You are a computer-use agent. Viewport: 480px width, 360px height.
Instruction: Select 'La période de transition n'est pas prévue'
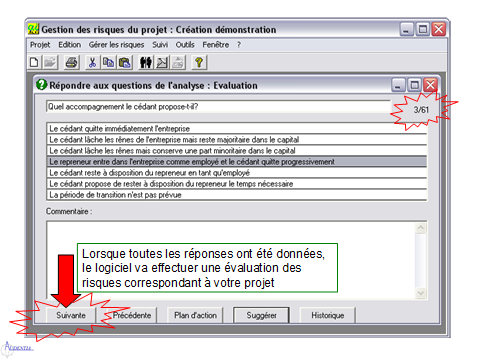coord(237,195)
